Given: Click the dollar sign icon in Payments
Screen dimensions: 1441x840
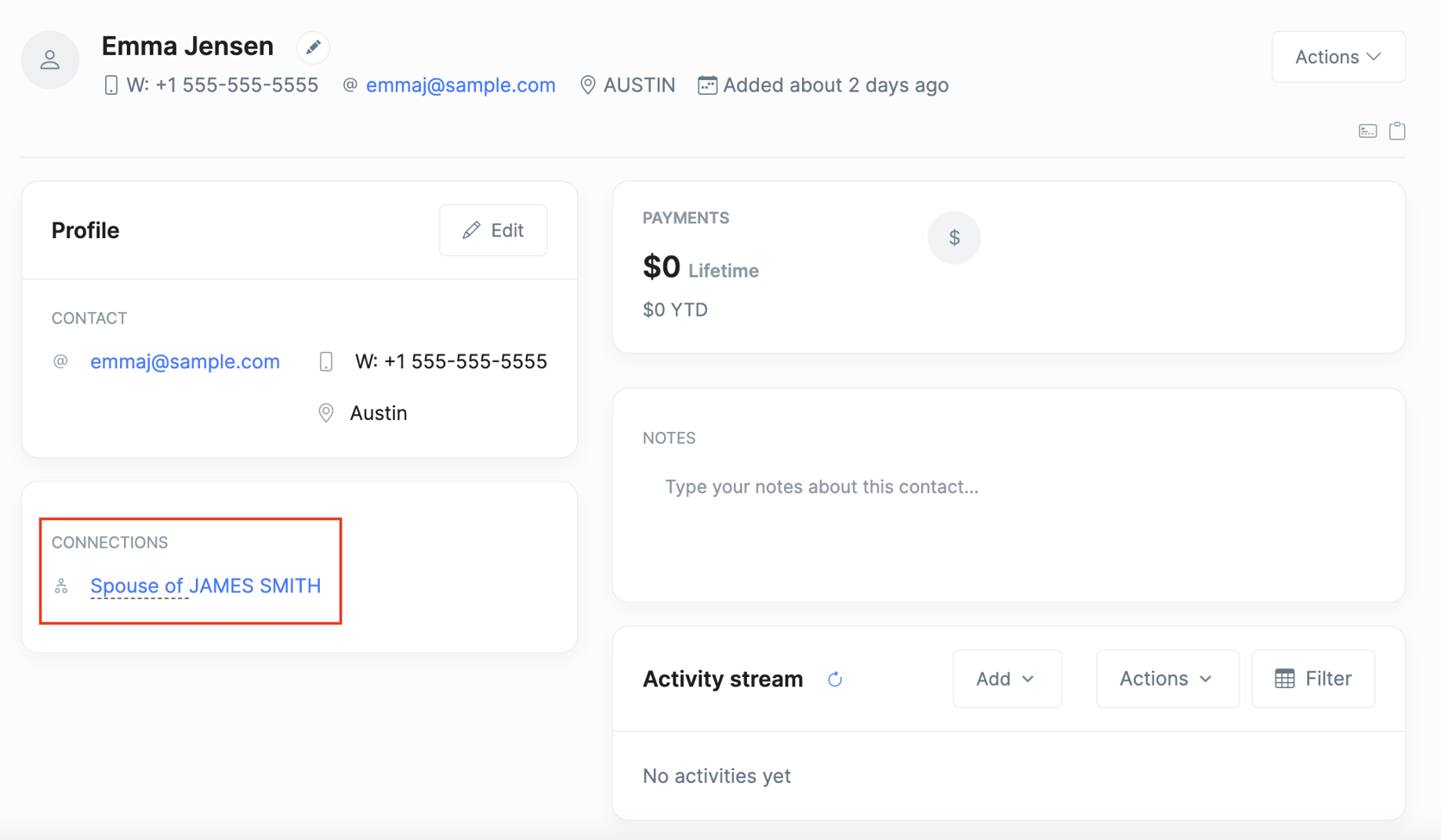Looking at the screenshot, I should coord(954,238).
